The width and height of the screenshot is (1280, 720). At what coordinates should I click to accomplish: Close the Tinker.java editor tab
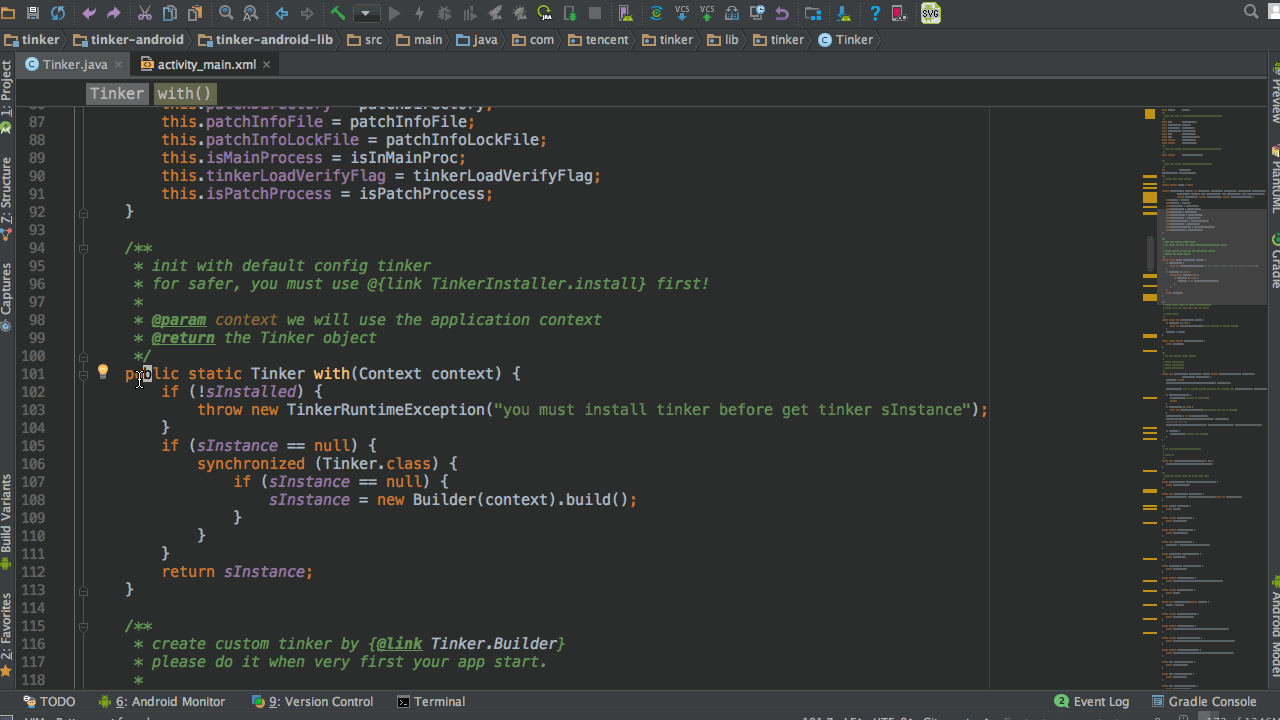[118, 64]
